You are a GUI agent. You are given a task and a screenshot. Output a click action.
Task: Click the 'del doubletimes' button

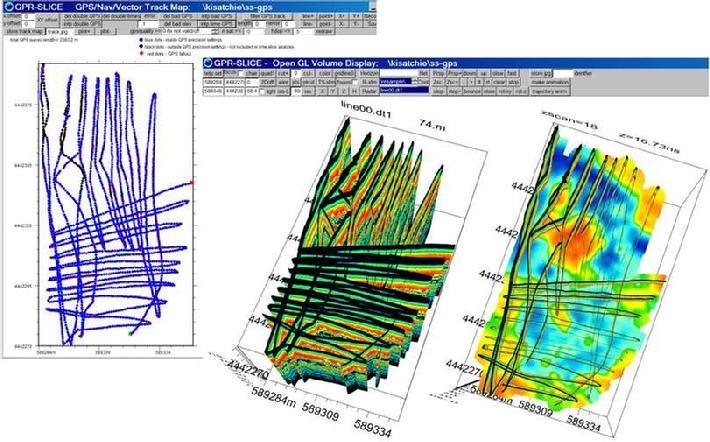[121, 16]
